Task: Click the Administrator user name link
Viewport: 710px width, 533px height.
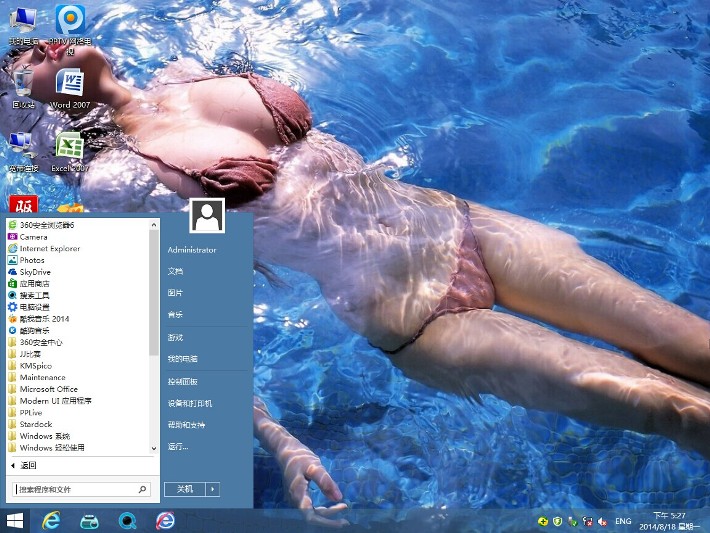Action: click(192, 250)
